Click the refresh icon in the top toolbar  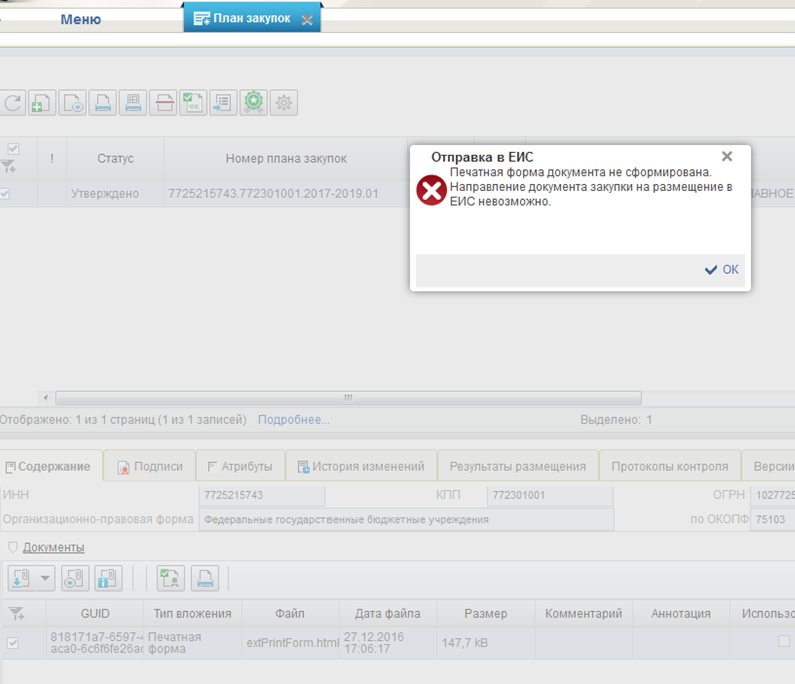[13, 102]
